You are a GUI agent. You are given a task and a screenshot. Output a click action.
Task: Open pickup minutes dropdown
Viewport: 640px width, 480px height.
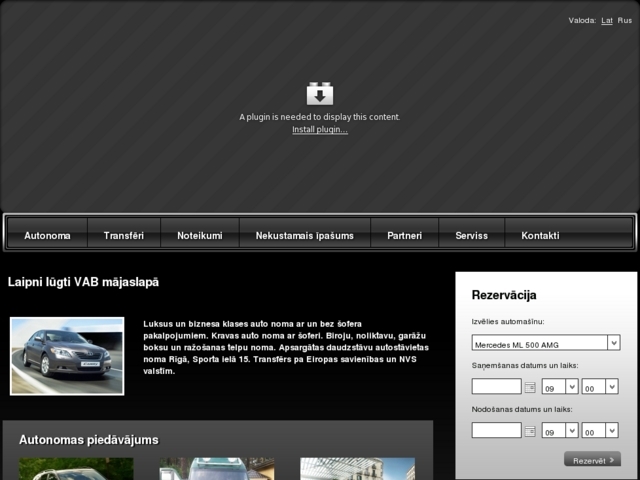(x=599, y=387)
